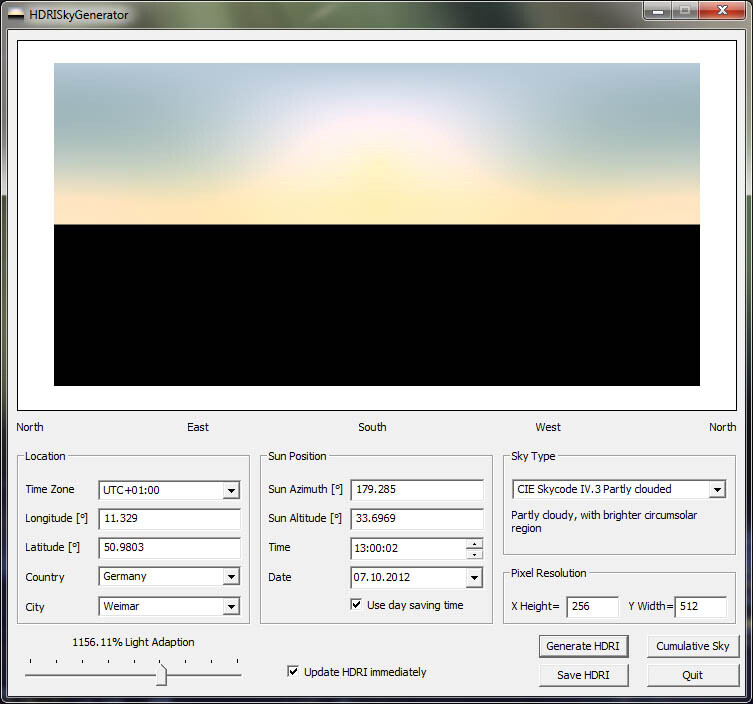Click the X Height resolution field

[593, 607]
